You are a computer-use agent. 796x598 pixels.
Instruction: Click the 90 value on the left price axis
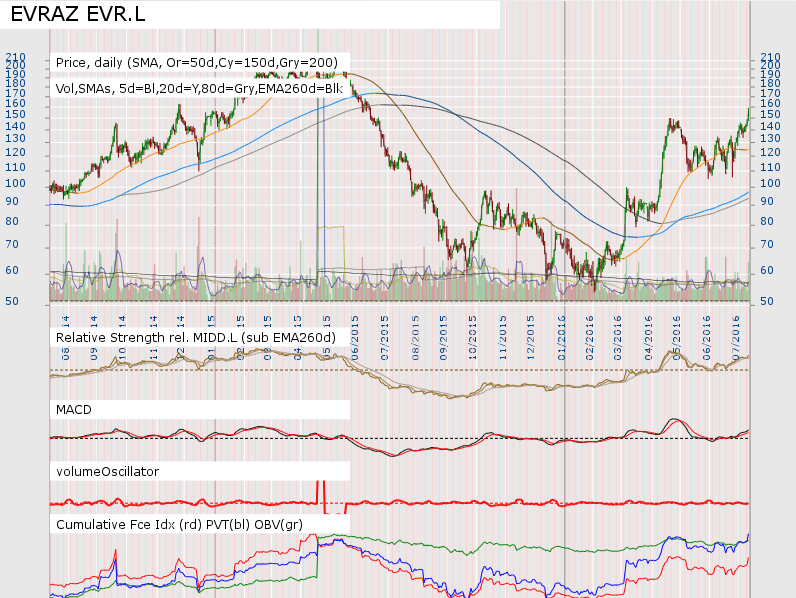tap(12, 202)
